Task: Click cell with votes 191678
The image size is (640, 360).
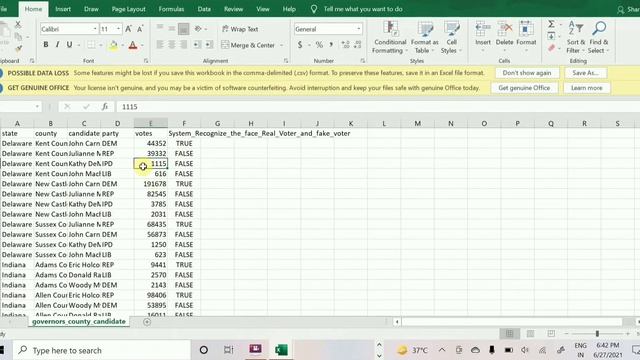Action: (151, 184)
